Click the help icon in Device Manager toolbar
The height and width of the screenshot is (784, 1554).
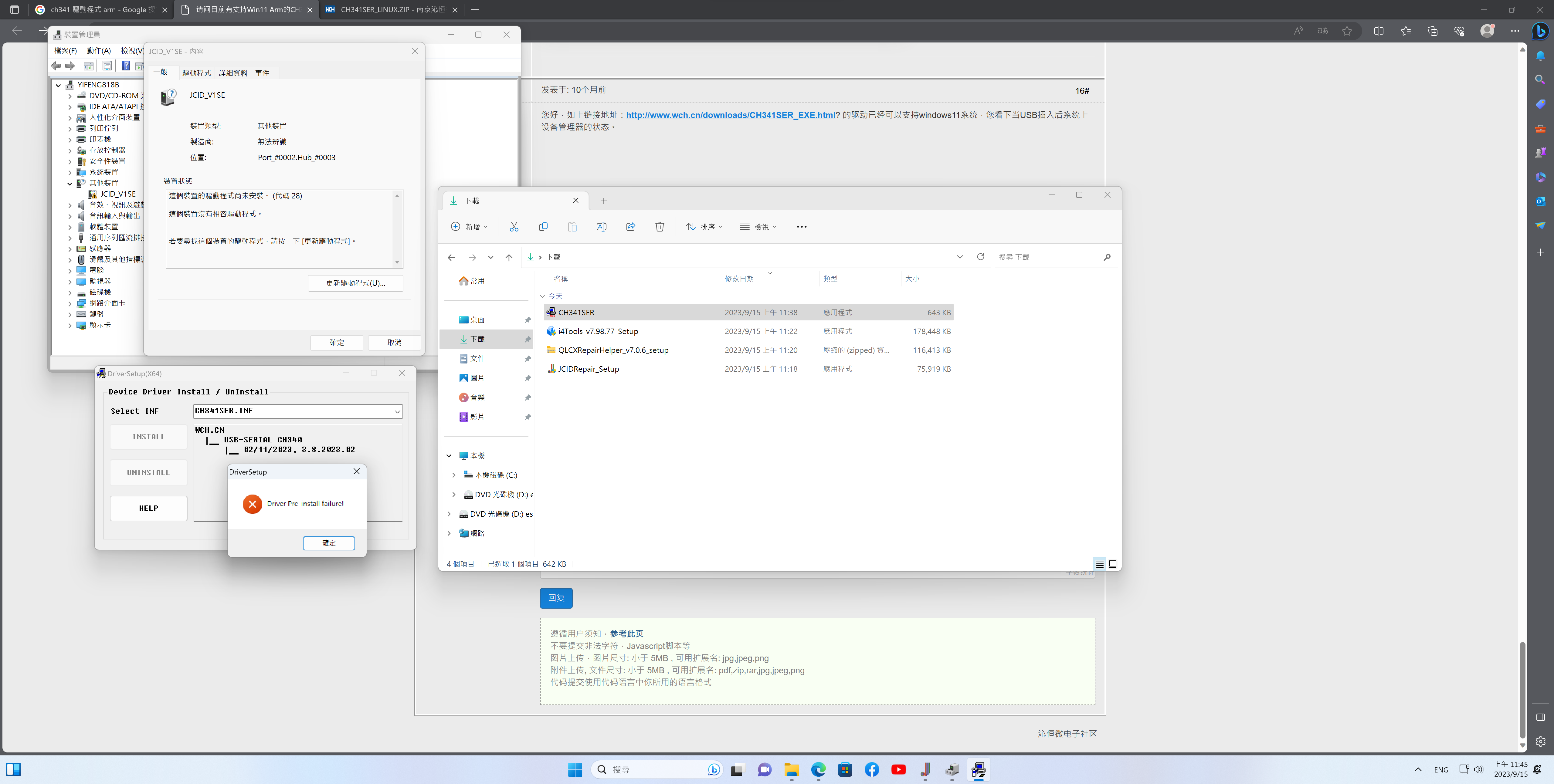[125, 66]
